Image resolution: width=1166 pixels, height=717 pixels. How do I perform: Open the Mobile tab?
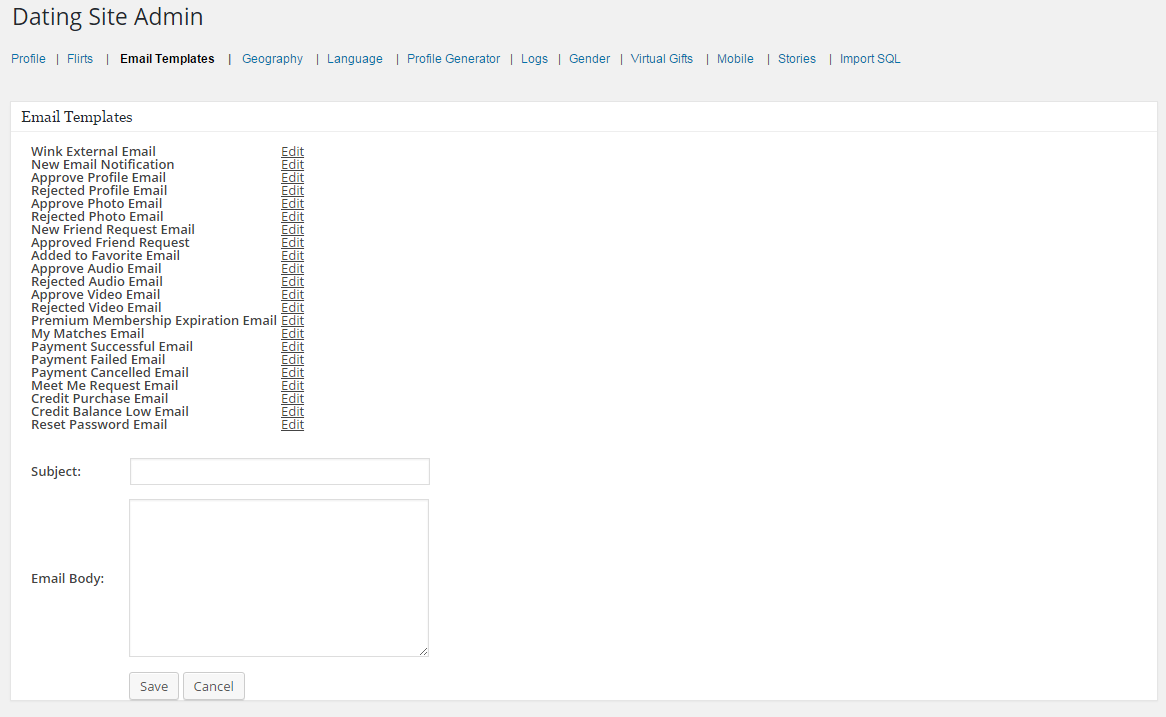735,59
